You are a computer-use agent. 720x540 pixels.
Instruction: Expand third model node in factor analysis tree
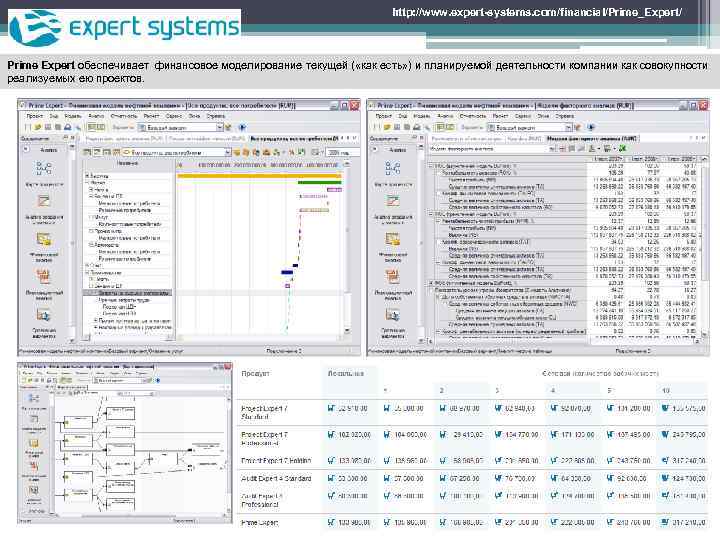click(x=432, y=283)
